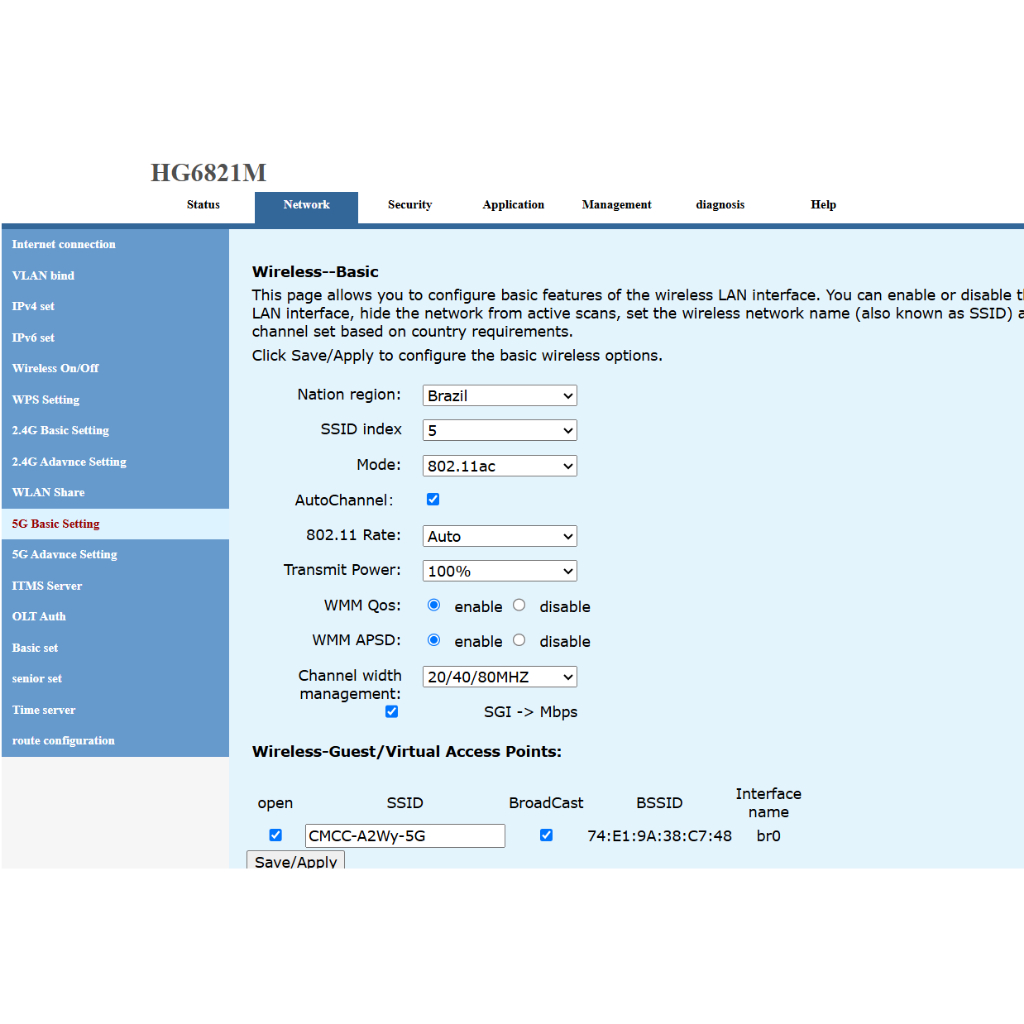Click the Save/Apply button
Viewport: 1024px width, 1024px height.
pos(295,860)
